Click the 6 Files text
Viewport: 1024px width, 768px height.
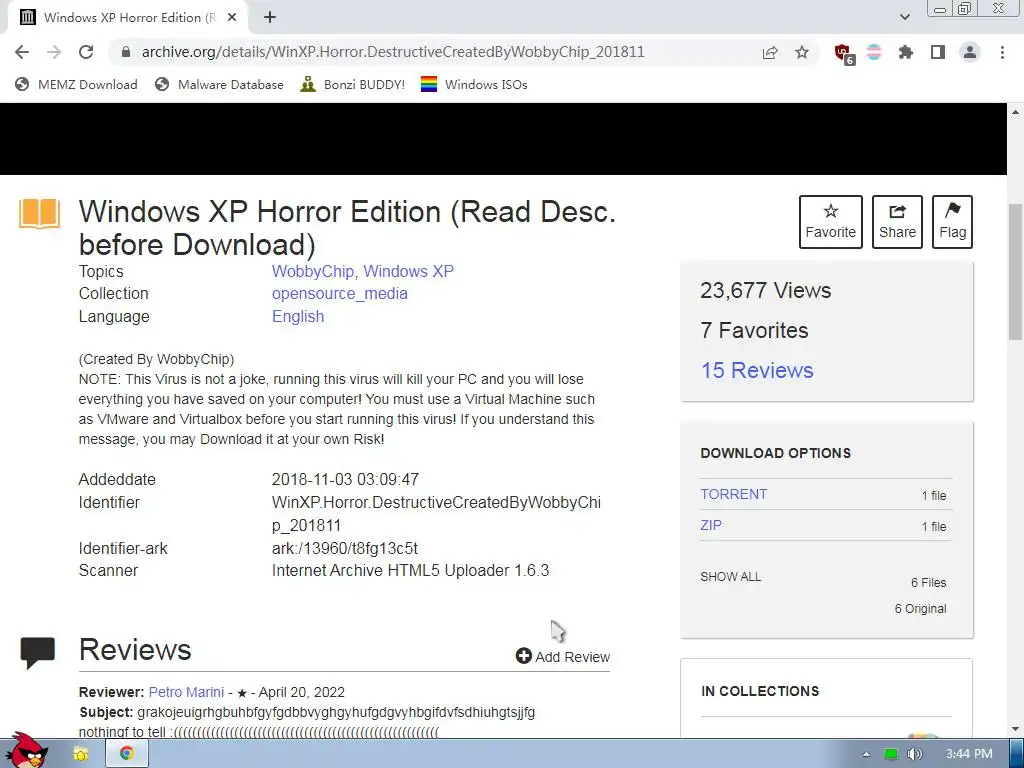(x=928, y=583)
